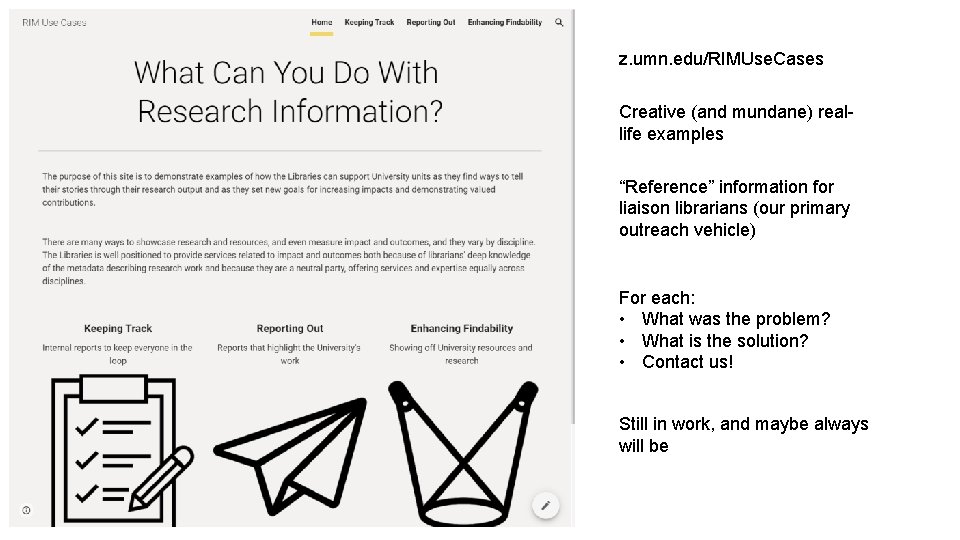Open Enhancing Findability in top navigation
Viewport: 960px width, 540px height.
coord(505,22)
